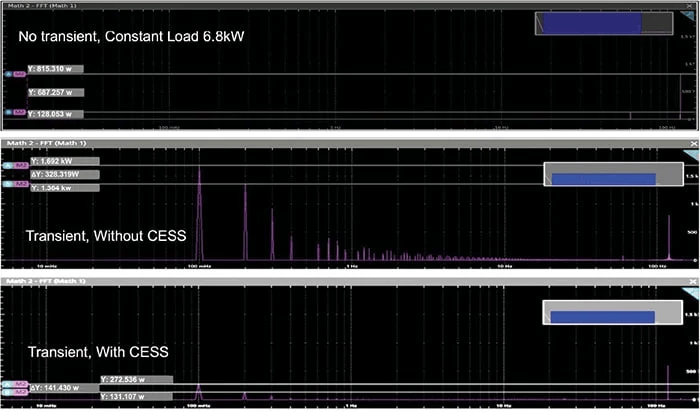
Task: Select the Y: 815.310 W cursor readout
Action: click(55, 70)
